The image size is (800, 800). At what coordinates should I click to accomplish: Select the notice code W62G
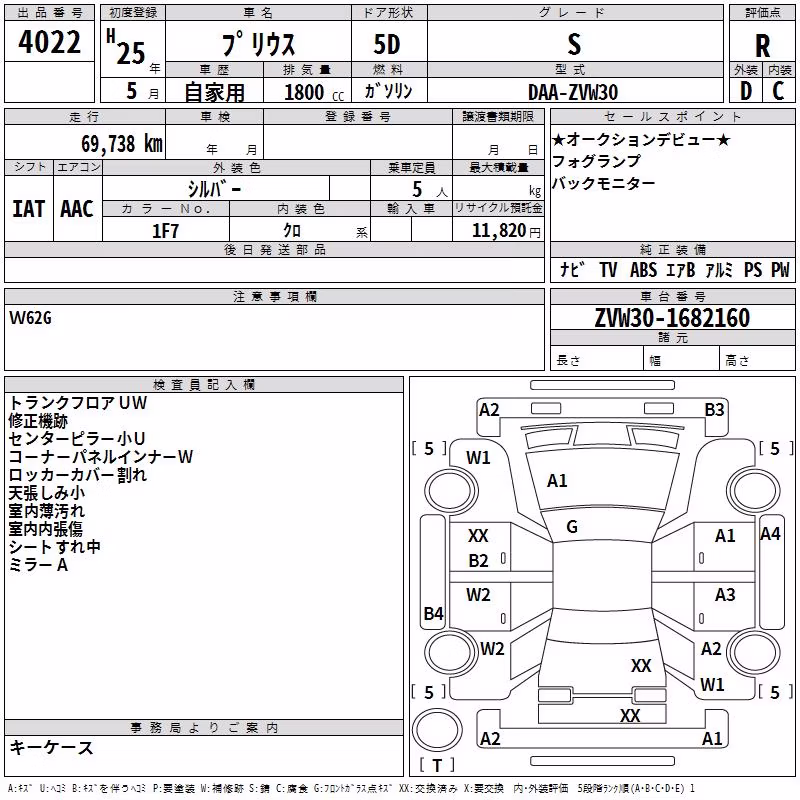point(30,318)
